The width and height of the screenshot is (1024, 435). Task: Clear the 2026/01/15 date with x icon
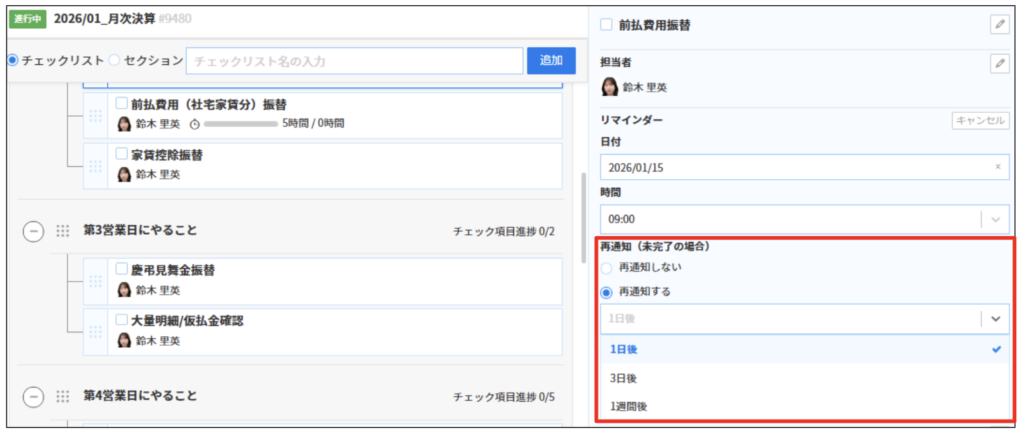point(997,167)
